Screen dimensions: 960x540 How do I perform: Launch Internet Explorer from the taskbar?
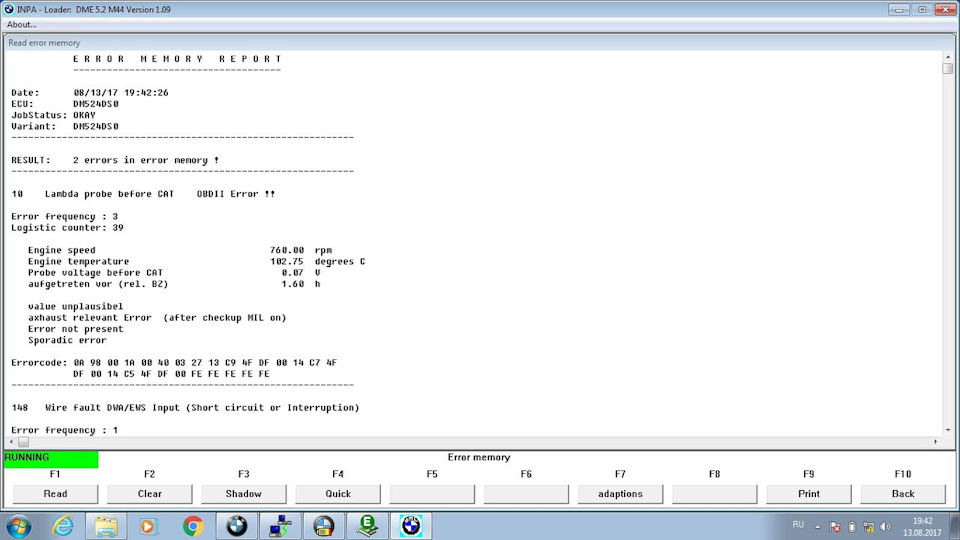coord(63,526)
